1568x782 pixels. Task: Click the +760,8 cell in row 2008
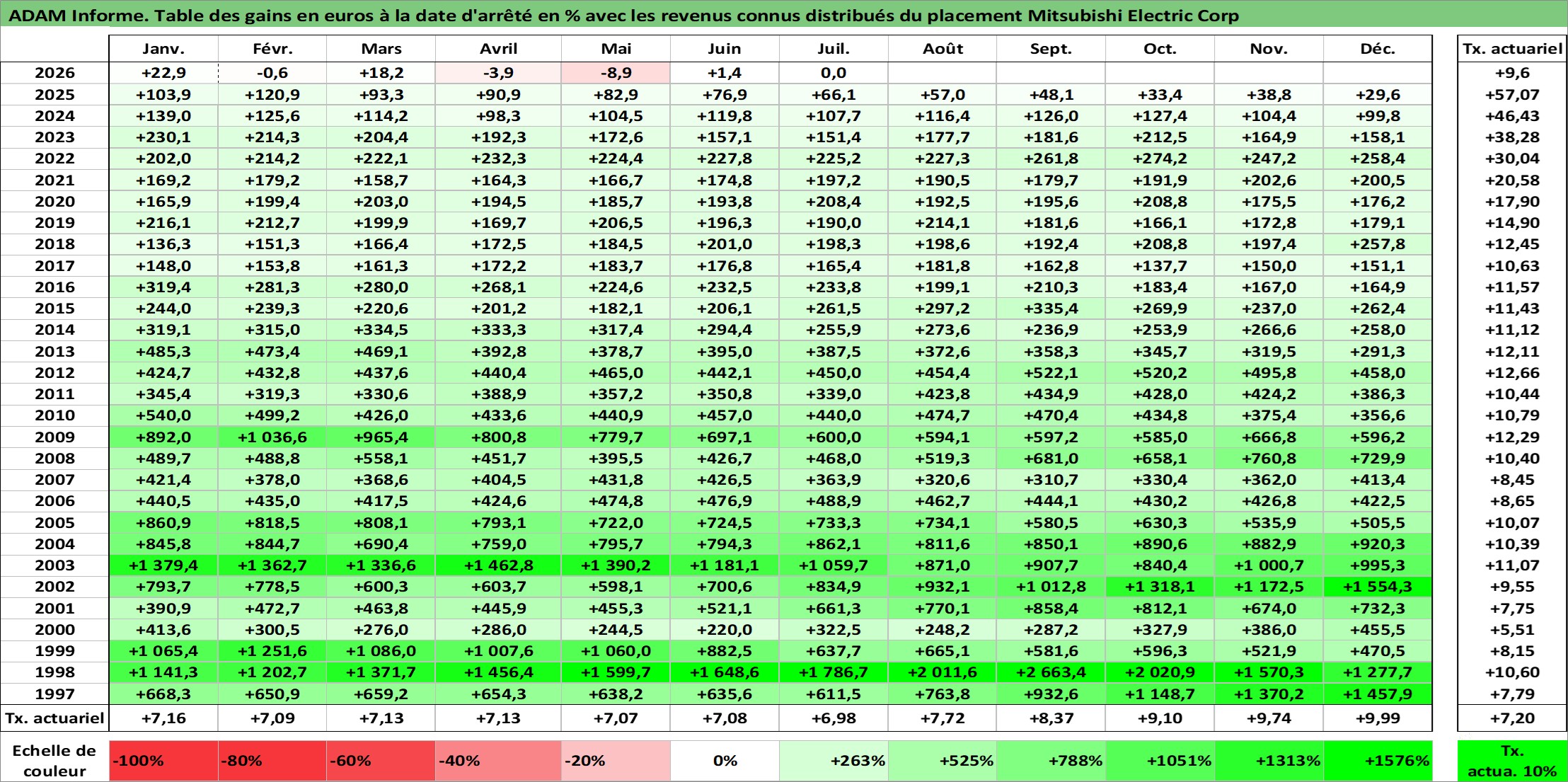(x=1269, y=459)
